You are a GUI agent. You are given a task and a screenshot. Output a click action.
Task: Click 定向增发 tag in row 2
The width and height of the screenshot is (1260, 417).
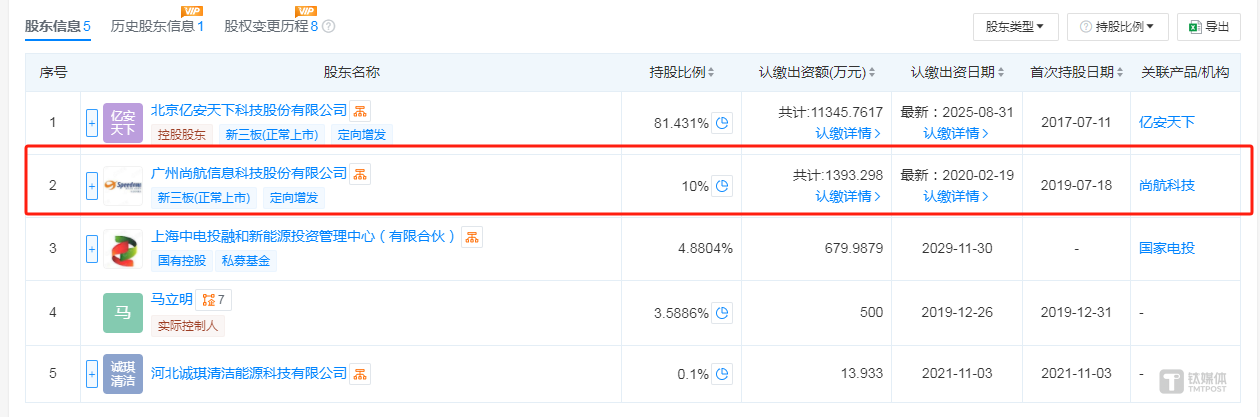293,198
